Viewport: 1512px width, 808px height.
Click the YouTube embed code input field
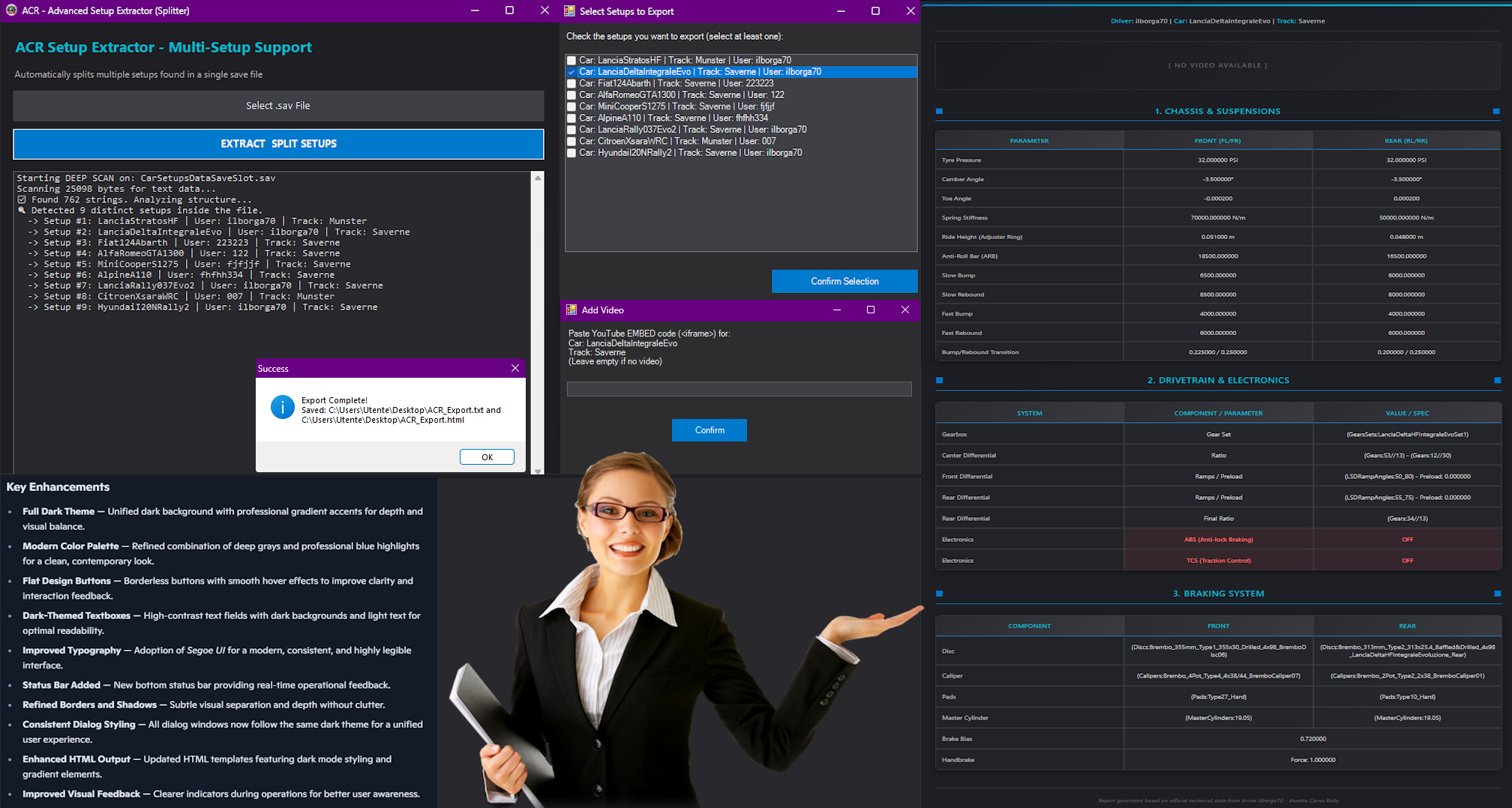click(x=739, y=389)
